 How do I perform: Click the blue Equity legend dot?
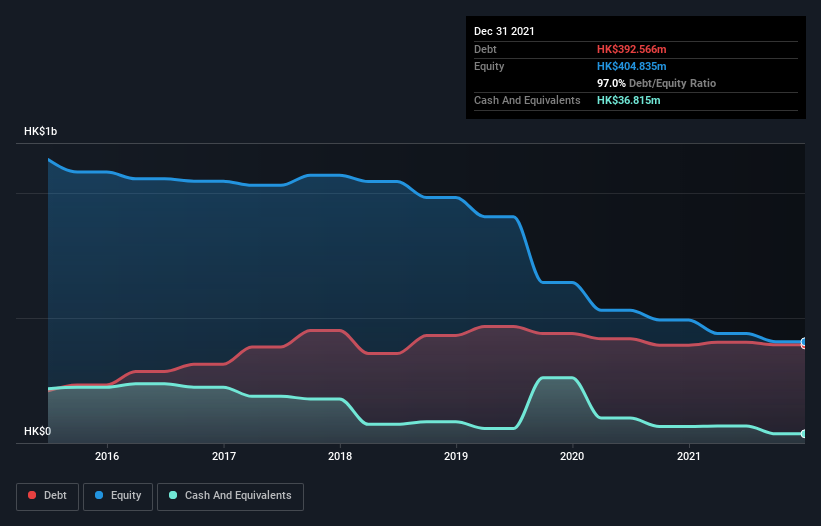coord(99,495)
